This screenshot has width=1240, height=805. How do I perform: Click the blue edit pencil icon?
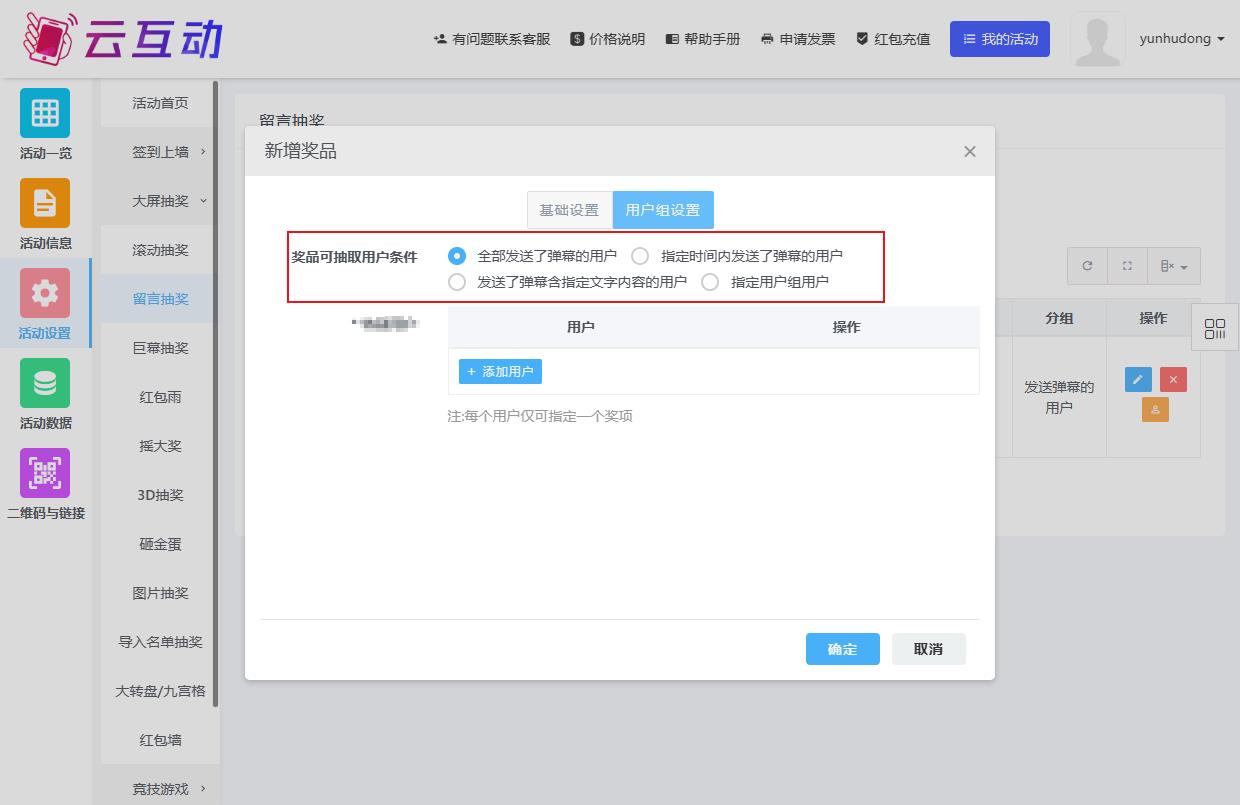[x=1138, y=380]
